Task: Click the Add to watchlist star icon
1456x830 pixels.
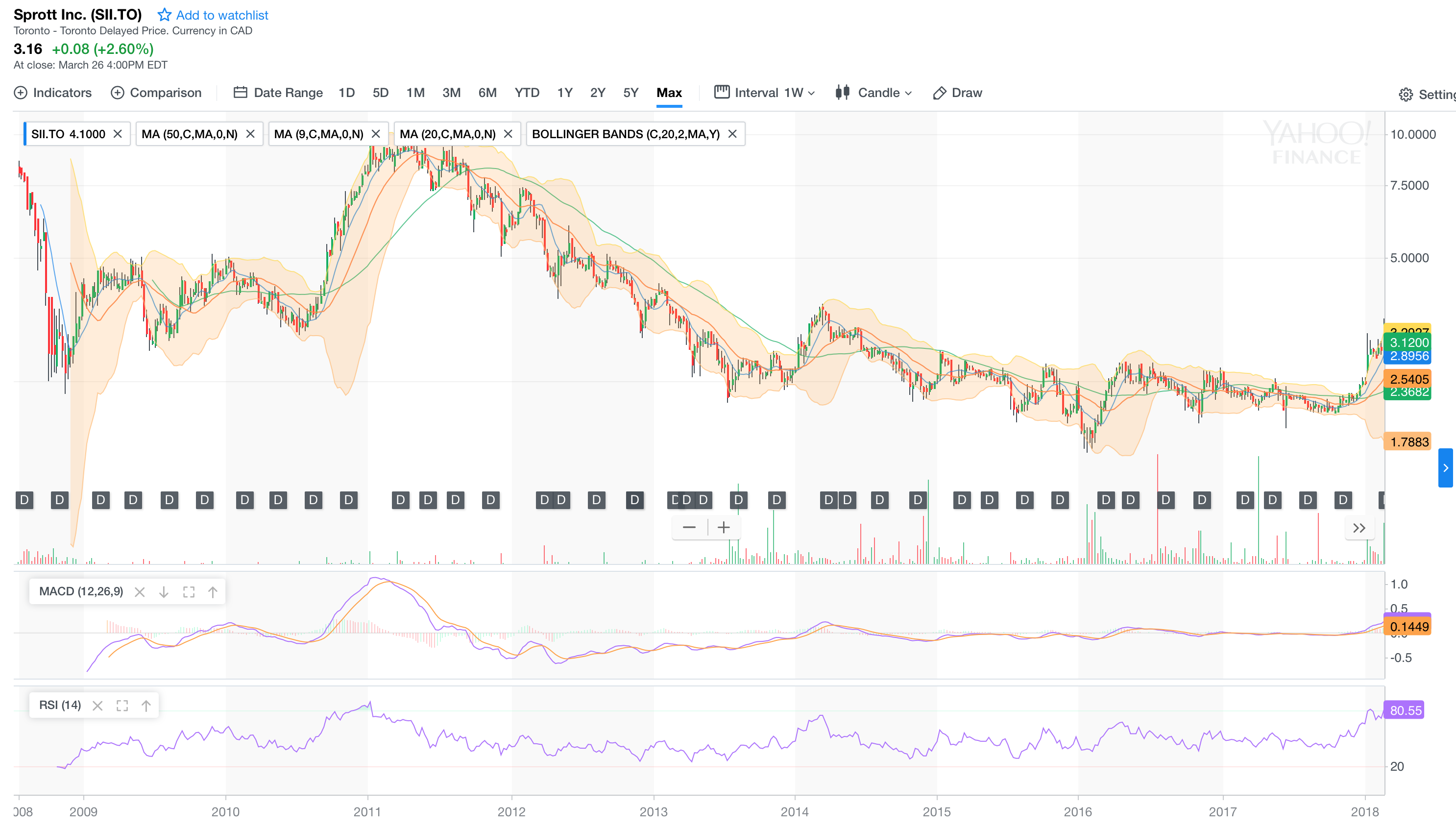Action: (164, 15)
